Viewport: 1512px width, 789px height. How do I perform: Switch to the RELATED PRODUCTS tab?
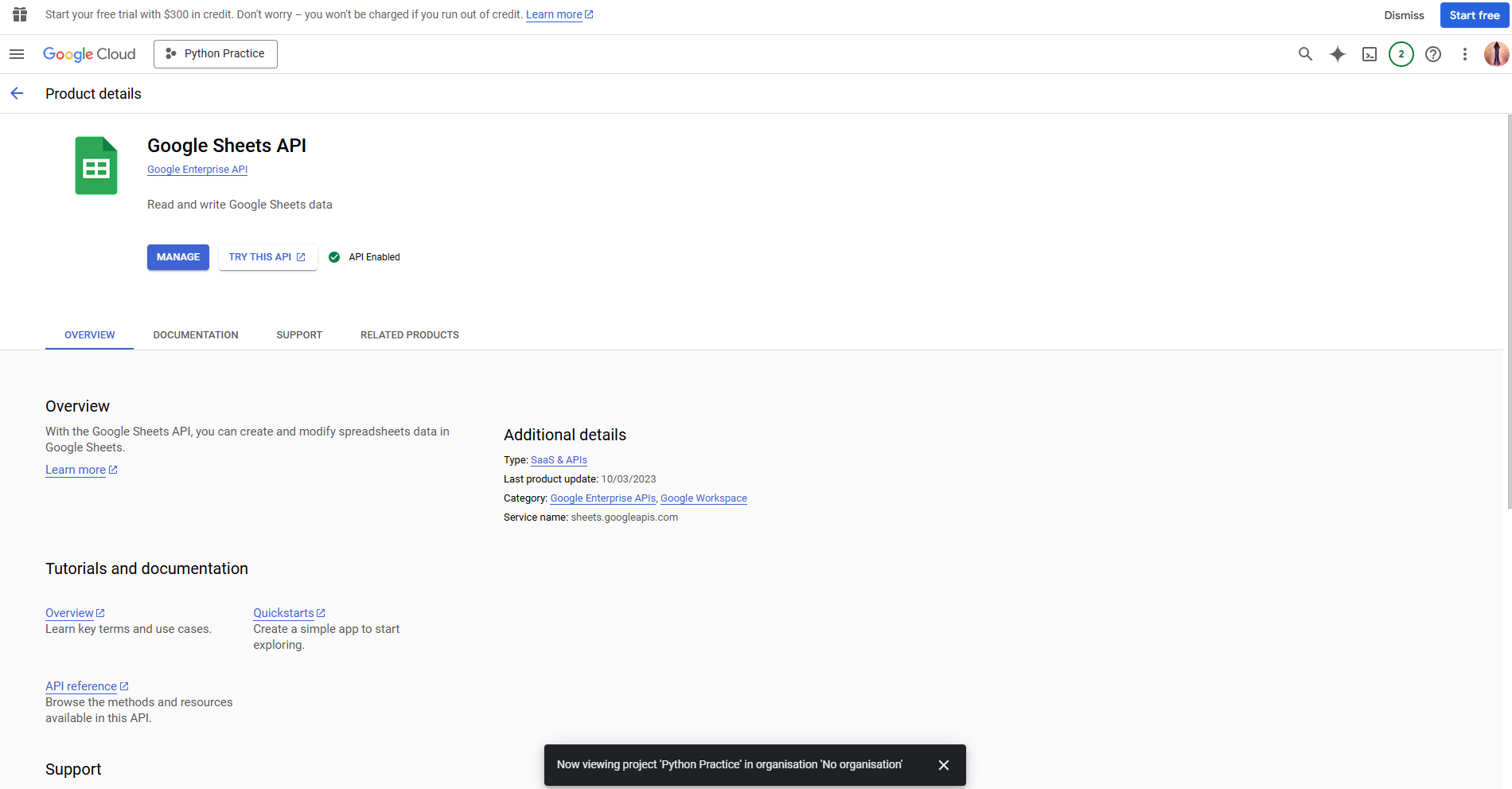point(410,335)
